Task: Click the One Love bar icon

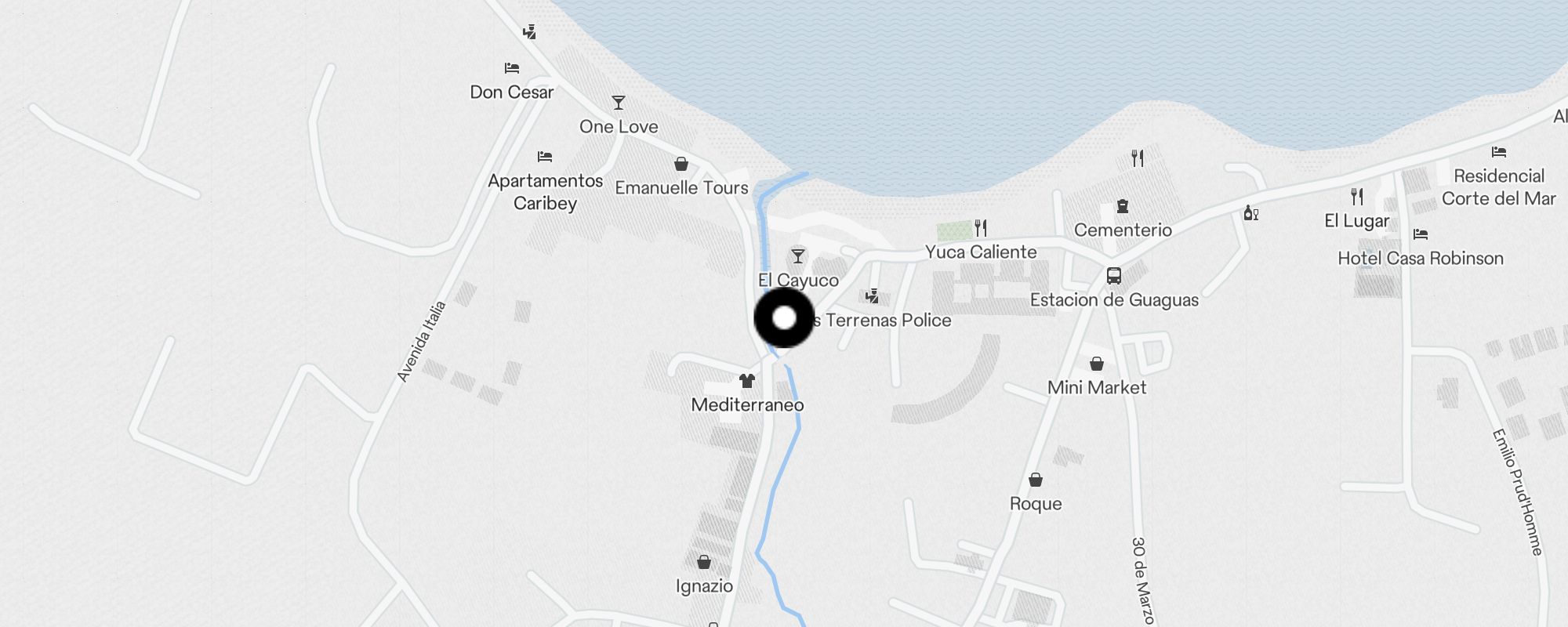Action: [x=619, y=103]
